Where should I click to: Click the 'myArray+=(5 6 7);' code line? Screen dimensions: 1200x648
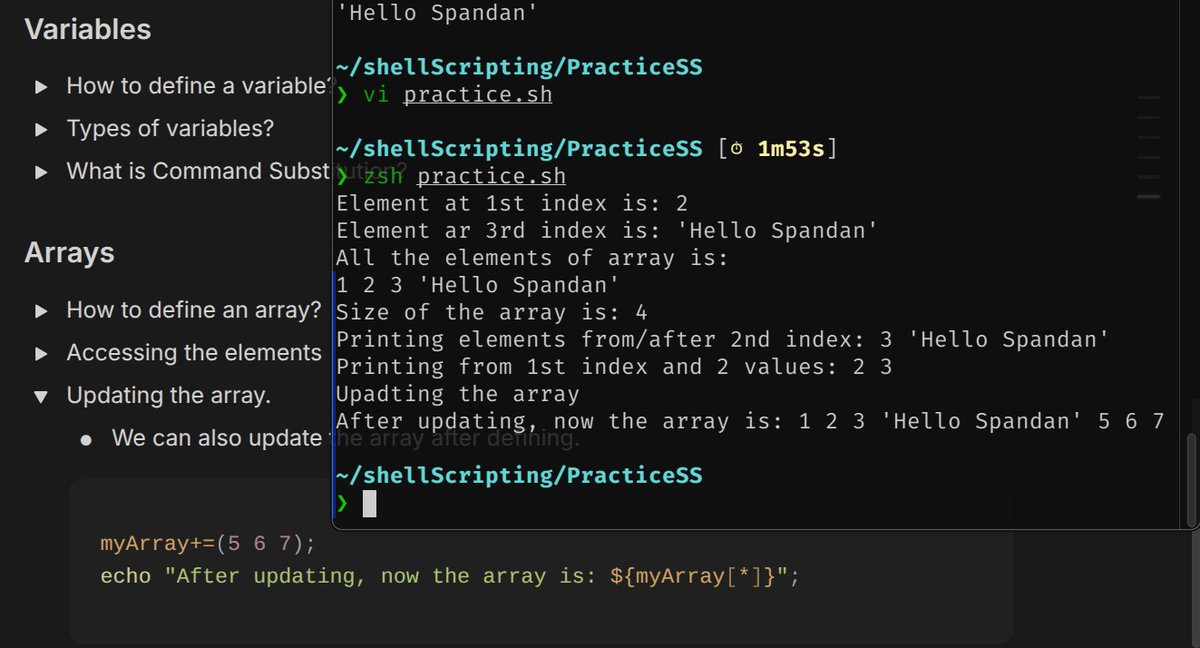click(x=208, y=544)
